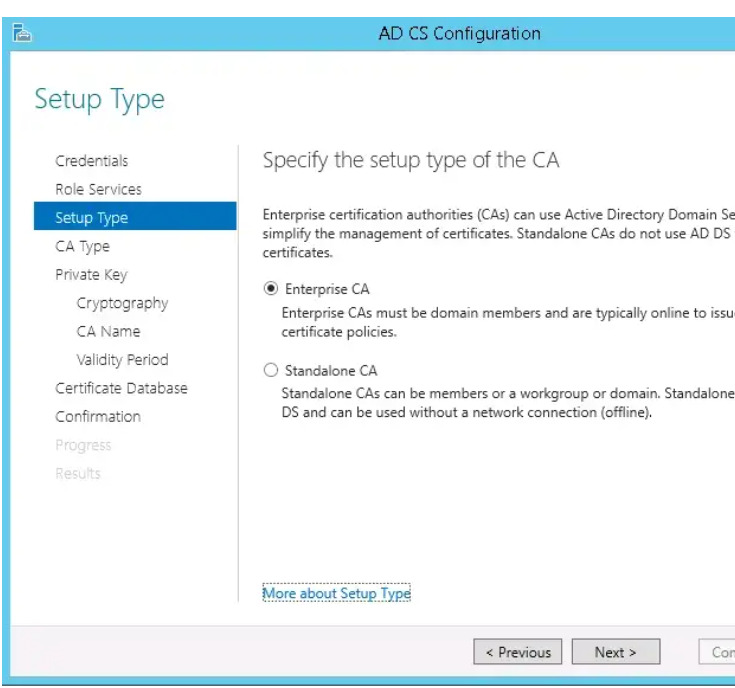Return using the Previous button
This screenshot has width=735, height=688.
518,652
